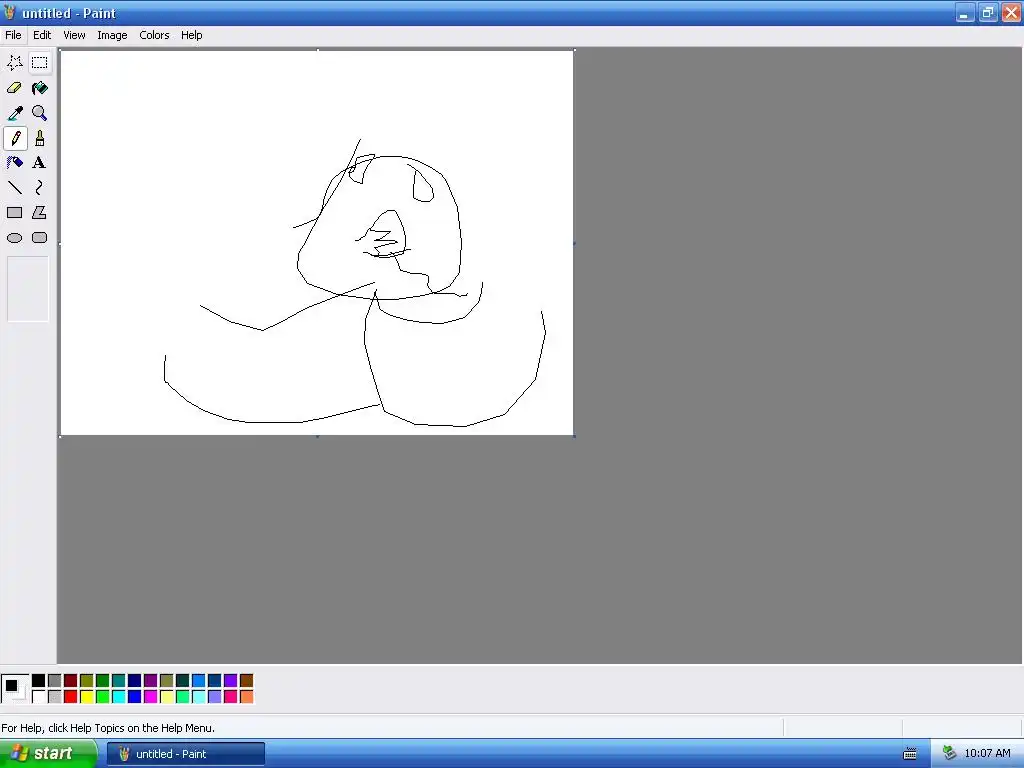
Task: Select the Polygon tool
Action: [x=40, y=213]
